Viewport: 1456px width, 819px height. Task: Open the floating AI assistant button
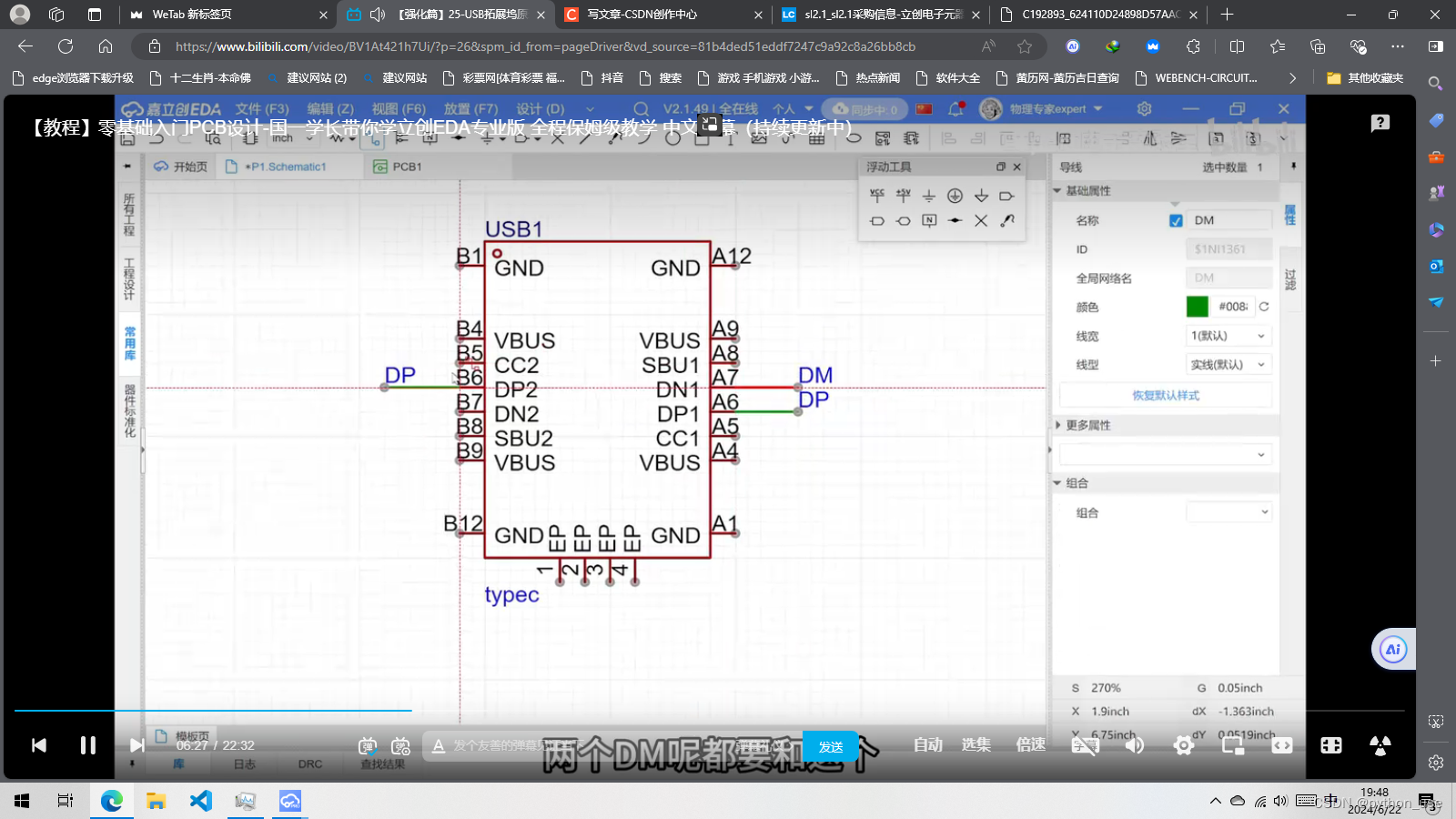coord(1392,649)
